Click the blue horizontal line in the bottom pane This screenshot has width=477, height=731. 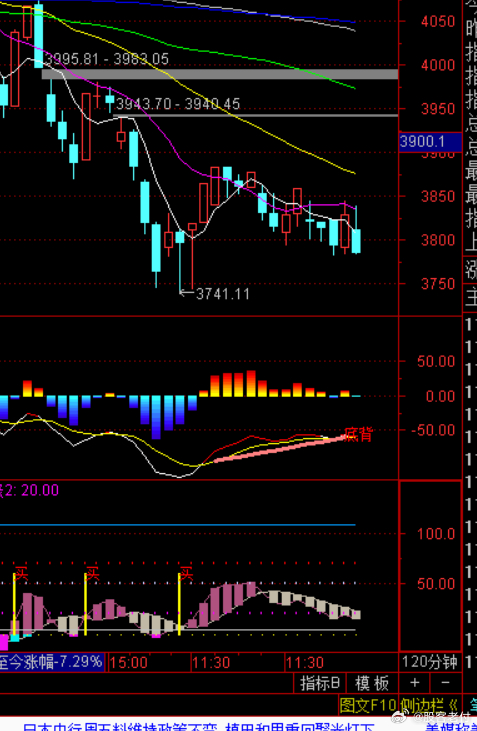point(178,525)
